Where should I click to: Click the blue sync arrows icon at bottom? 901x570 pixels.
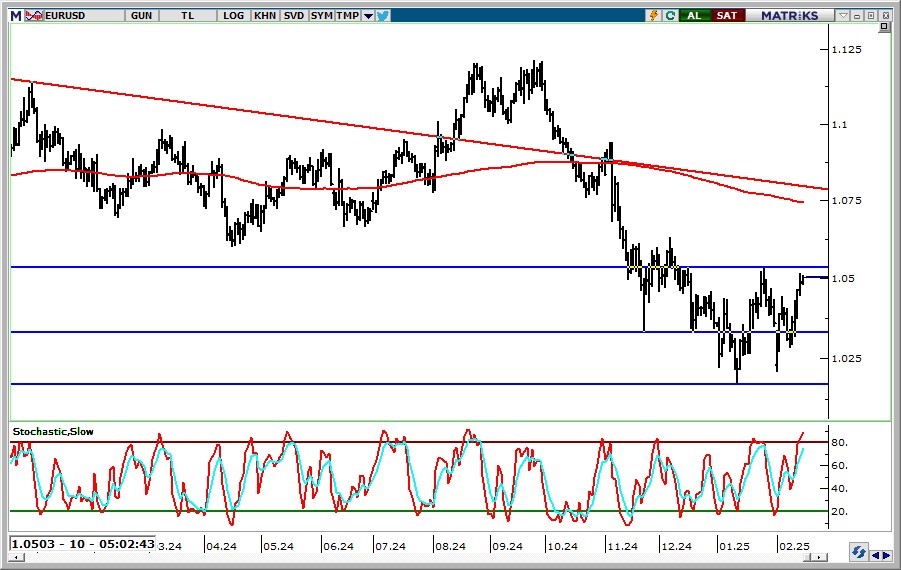coord(858,552)
